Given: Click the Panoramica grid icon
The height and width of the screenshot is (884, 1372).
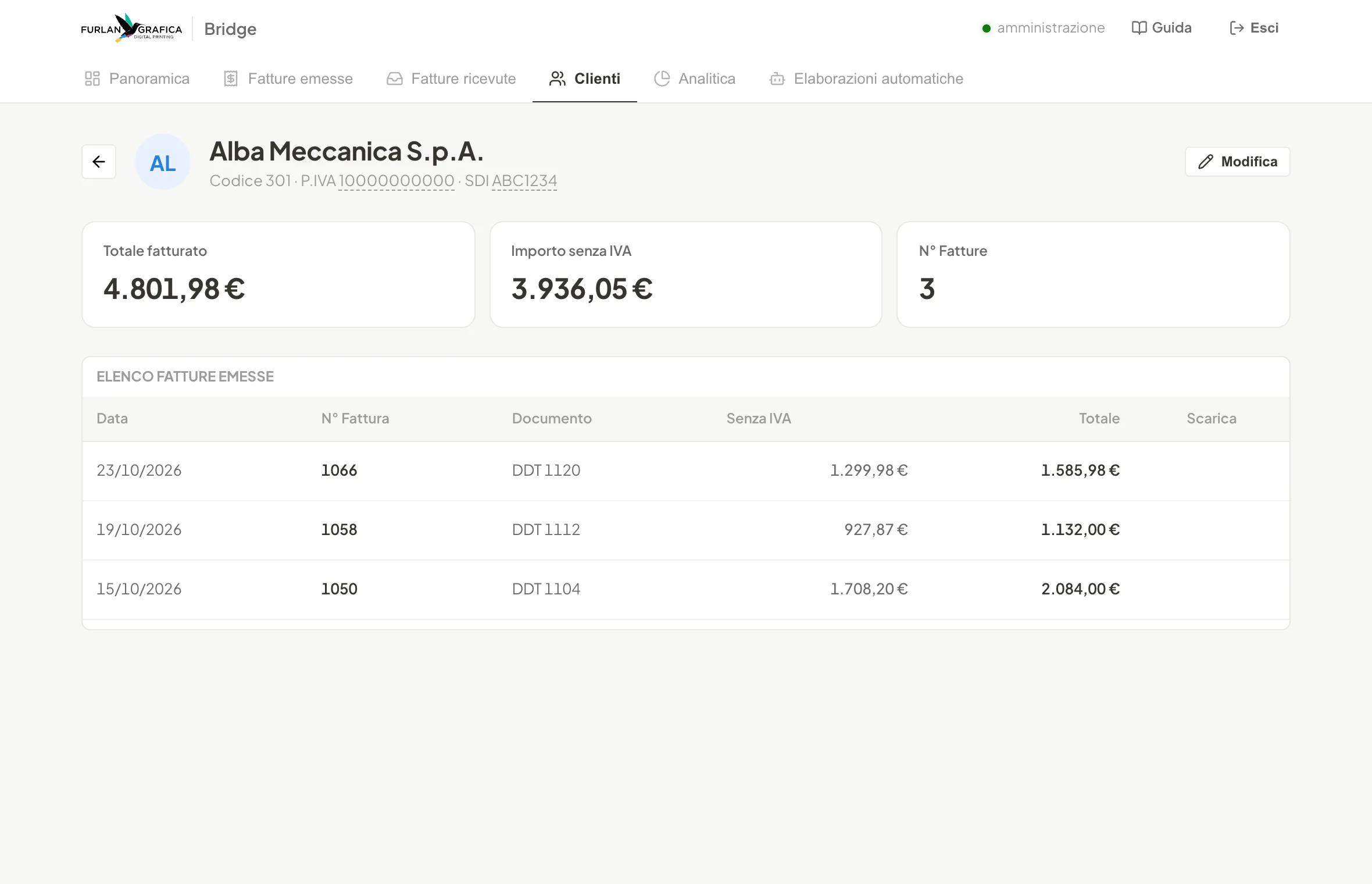Looking at the screenshot, I should click(x=92, y=79).
